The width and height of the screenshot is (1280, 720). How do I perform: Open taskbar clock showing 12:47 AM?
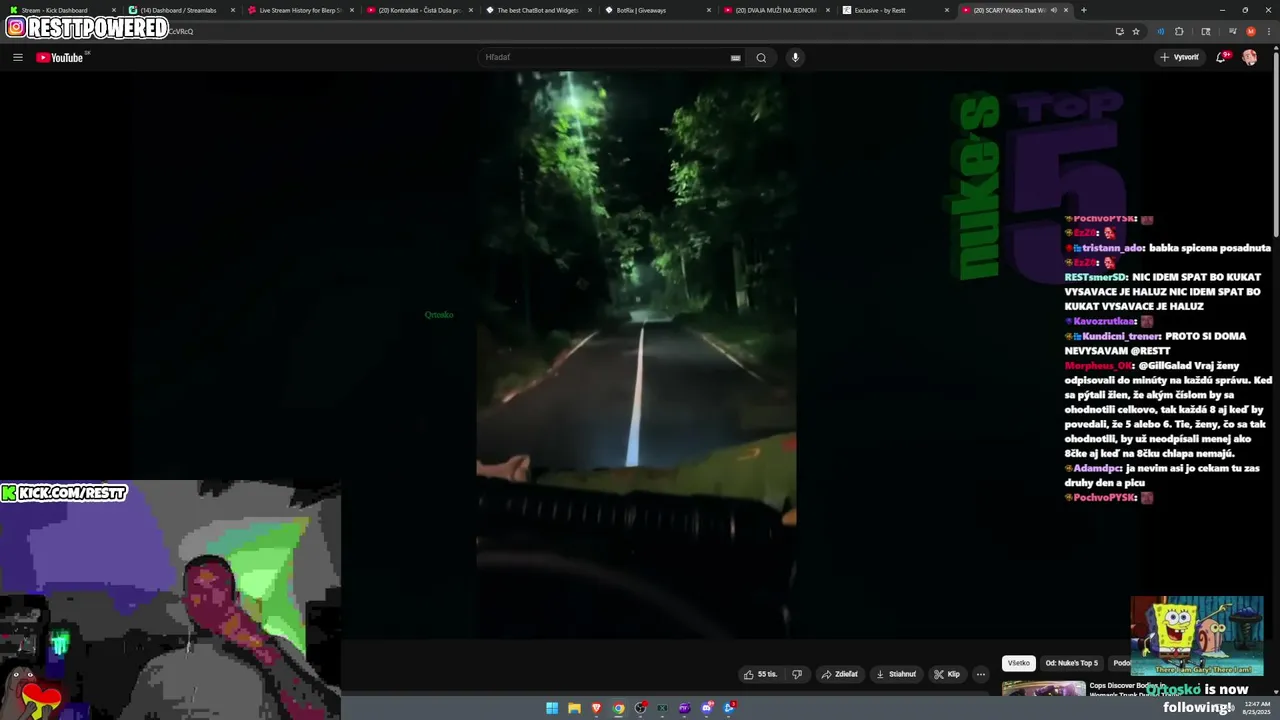click(x=1256, y=708)
